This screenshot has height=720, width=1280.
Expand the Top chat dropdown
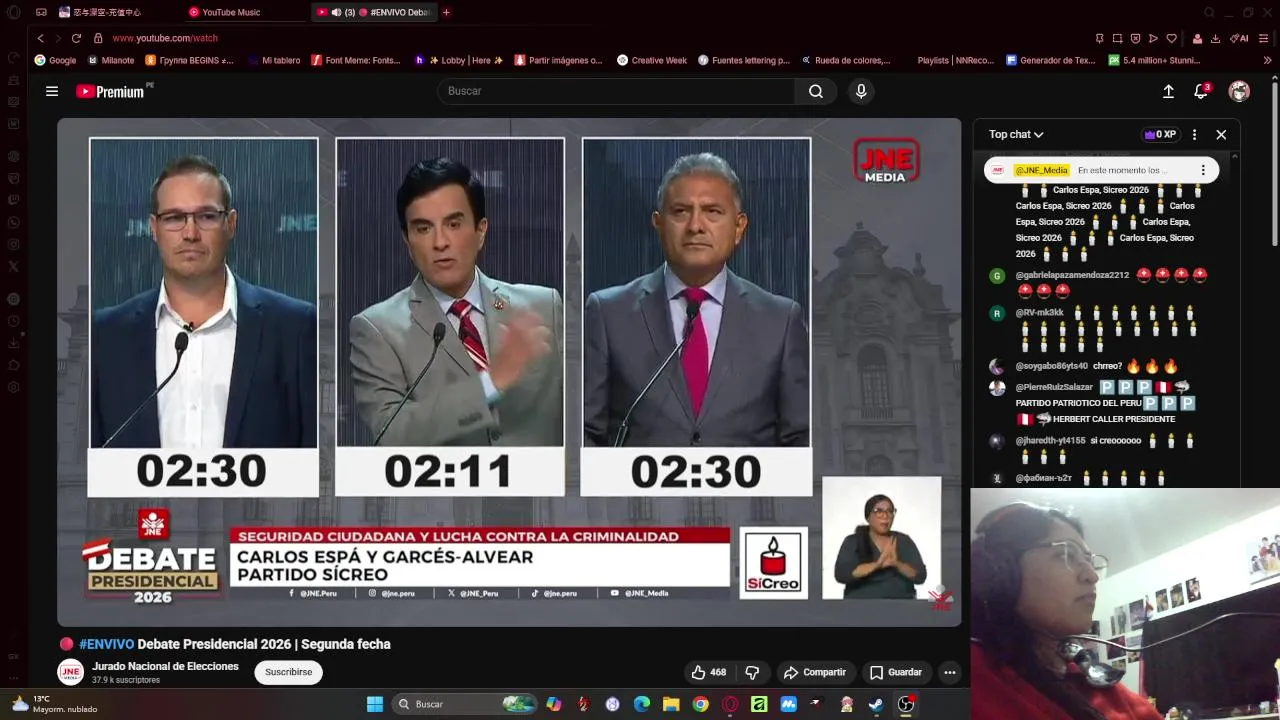coord(1016,134)
